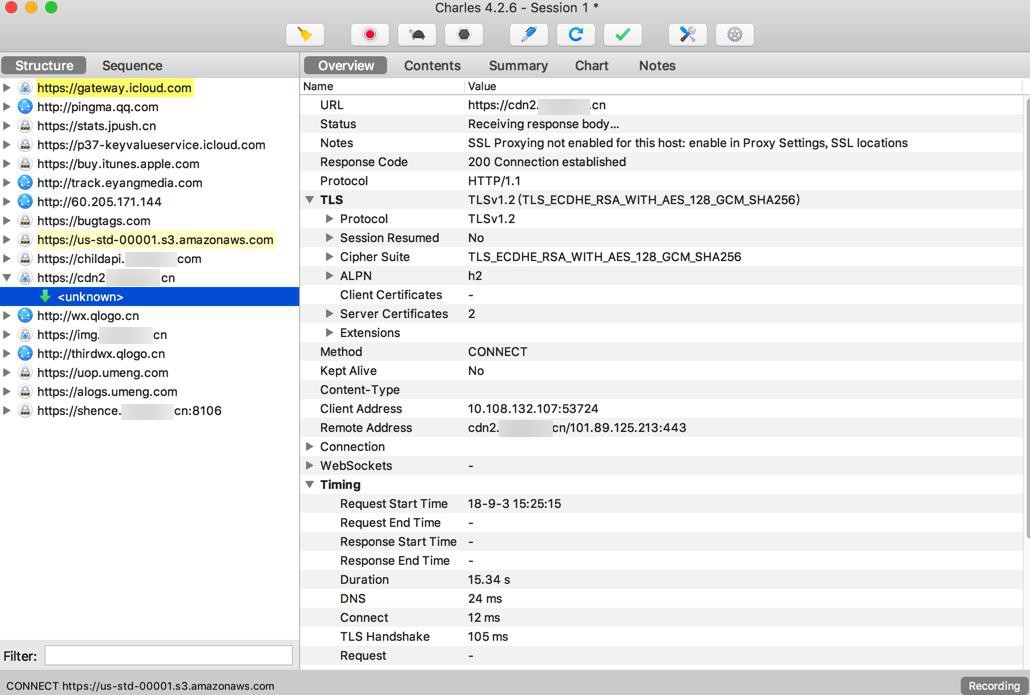Clear the session with the broom icon
This screenshot has height=695, width=1030.
pos(305,34)
